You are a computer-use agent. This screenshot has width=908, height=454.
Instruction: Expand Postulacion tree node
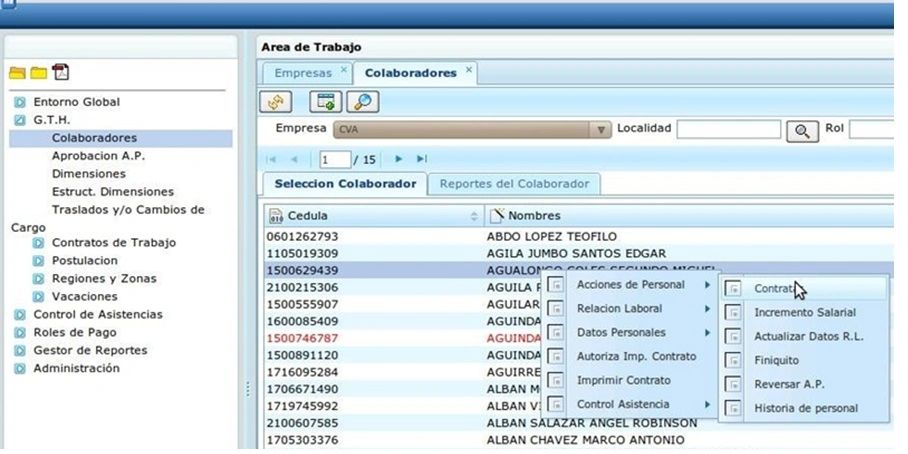tap(39, 261)
